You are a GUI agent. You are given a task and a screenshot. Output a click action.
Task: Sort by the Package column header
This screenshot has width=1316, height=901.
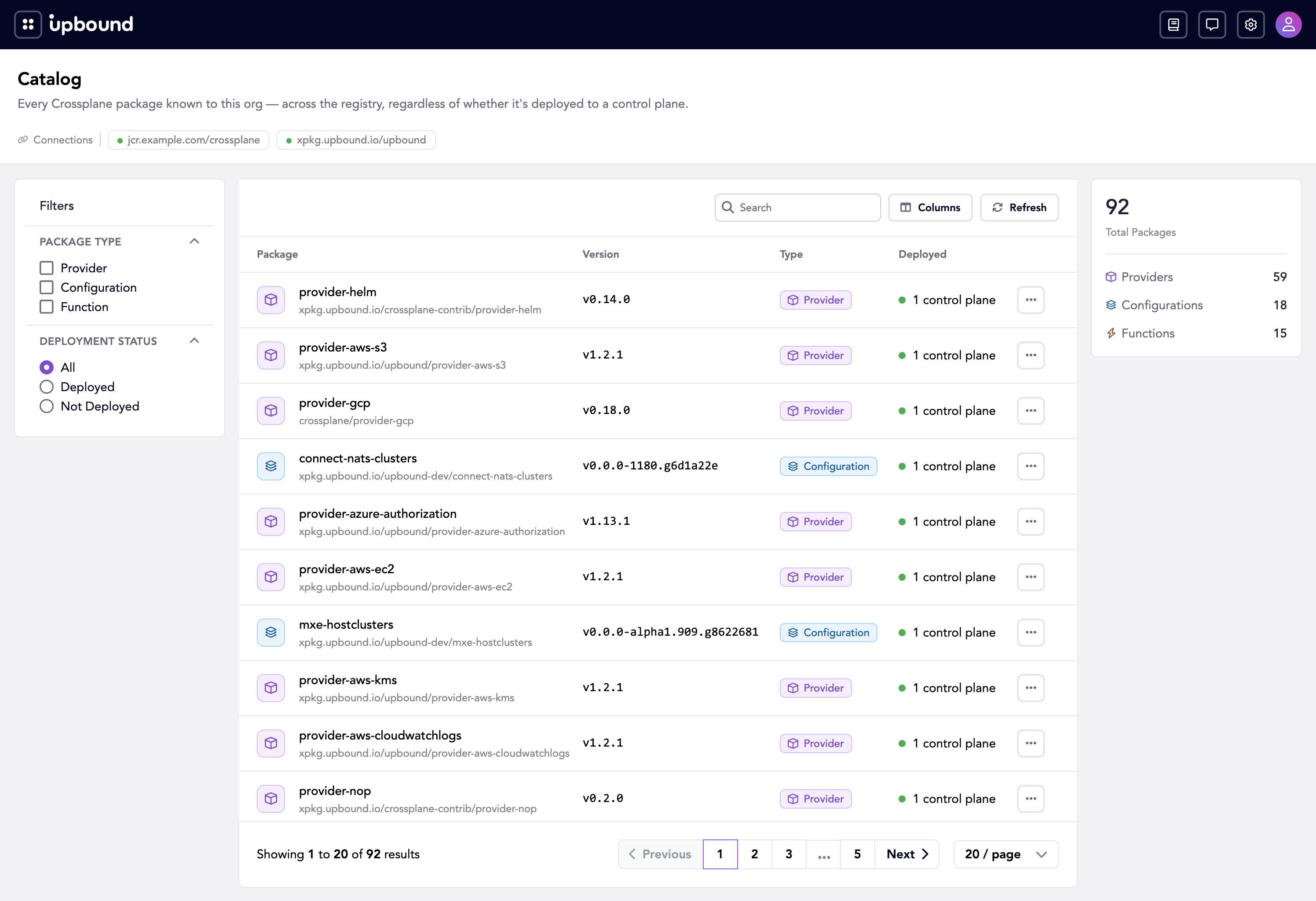[278, 254]
